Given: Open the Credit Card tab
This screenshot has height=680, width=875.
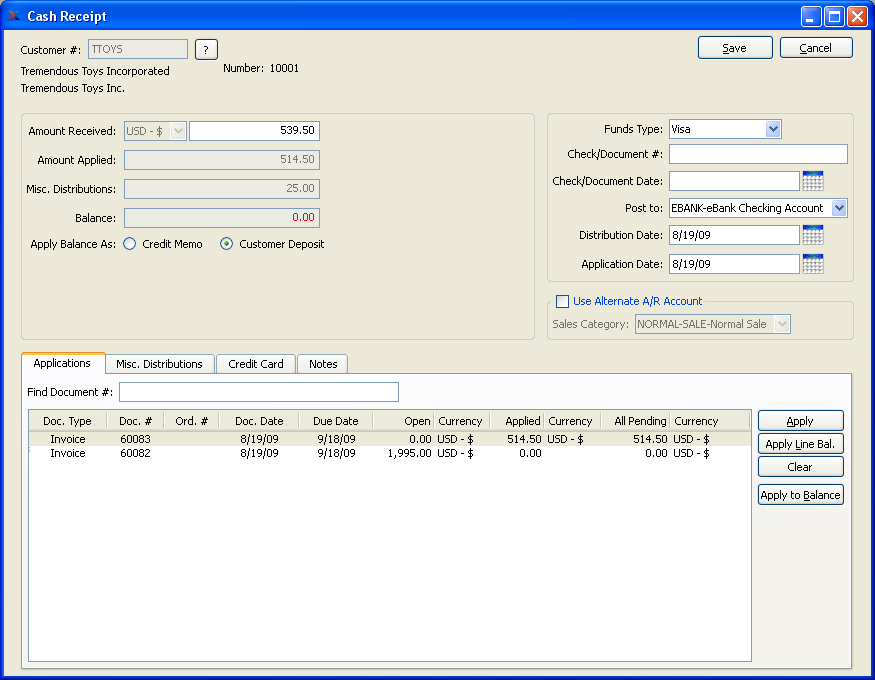Looking at the screenshot, I should tap(256, 364).
